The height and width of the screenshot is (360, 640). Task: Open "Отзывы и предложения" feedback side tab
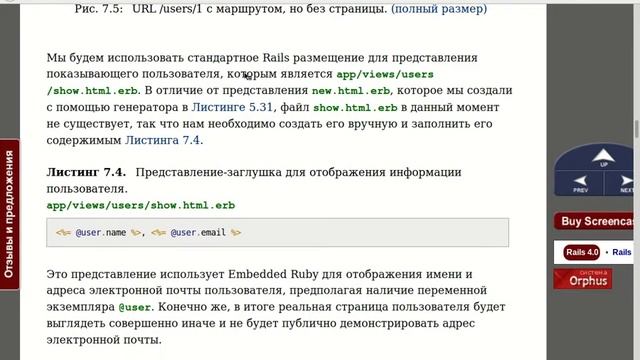9,215
